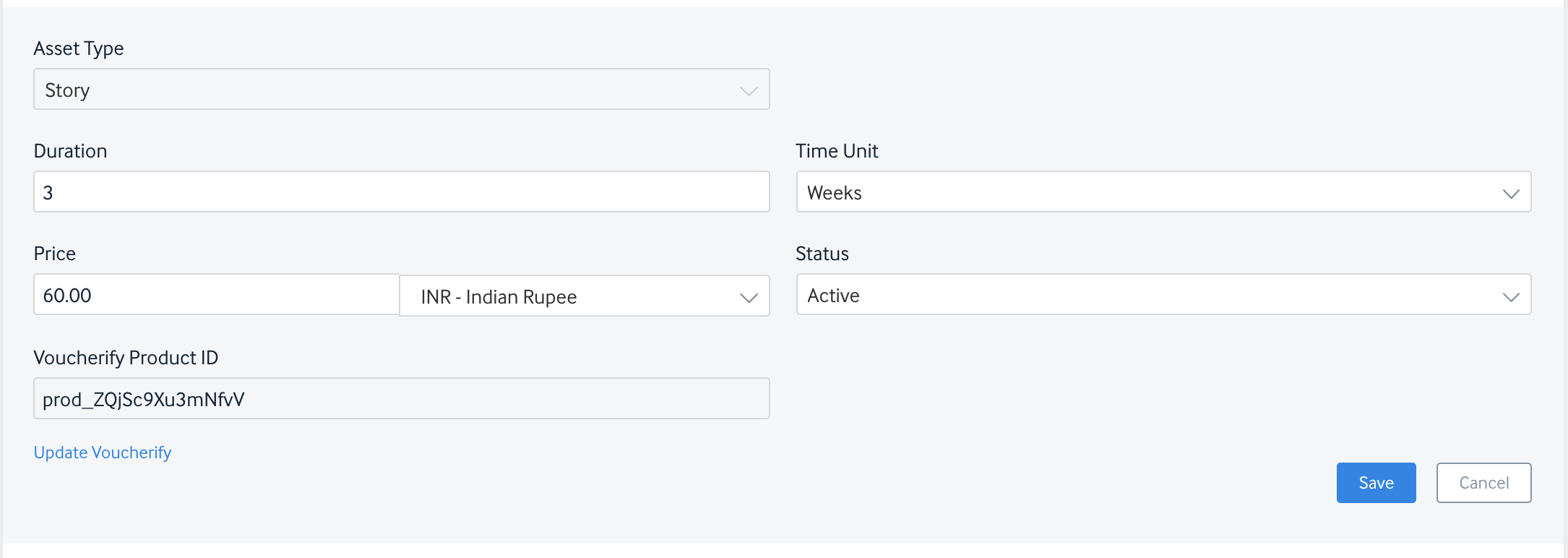
Task: Click the chevron arrow in Time Unit field
Action: coord(1511,194)
